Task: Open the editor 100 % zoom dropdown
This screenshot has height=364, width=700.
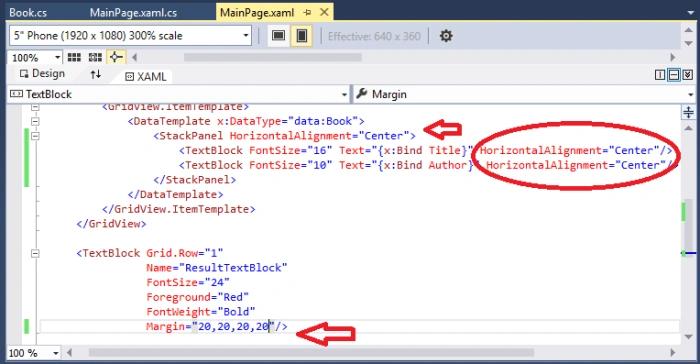Action: [34, 353]
